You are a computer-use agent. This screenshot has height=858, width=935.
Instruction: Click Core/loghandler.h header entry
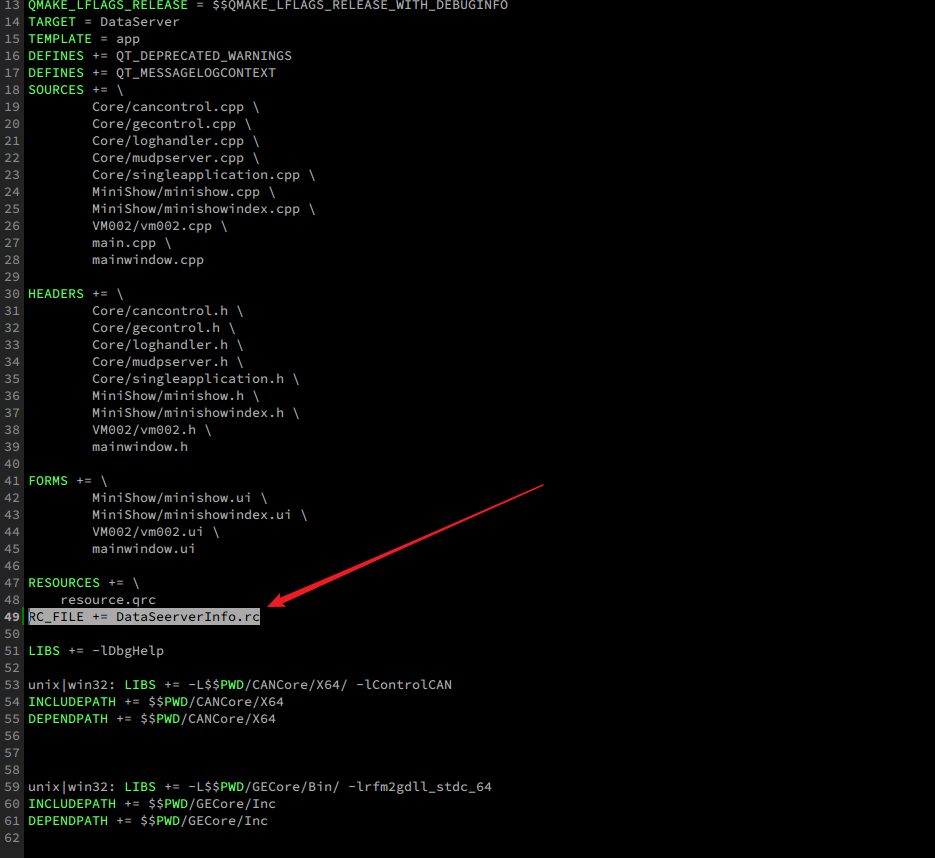tap(168, 345)
